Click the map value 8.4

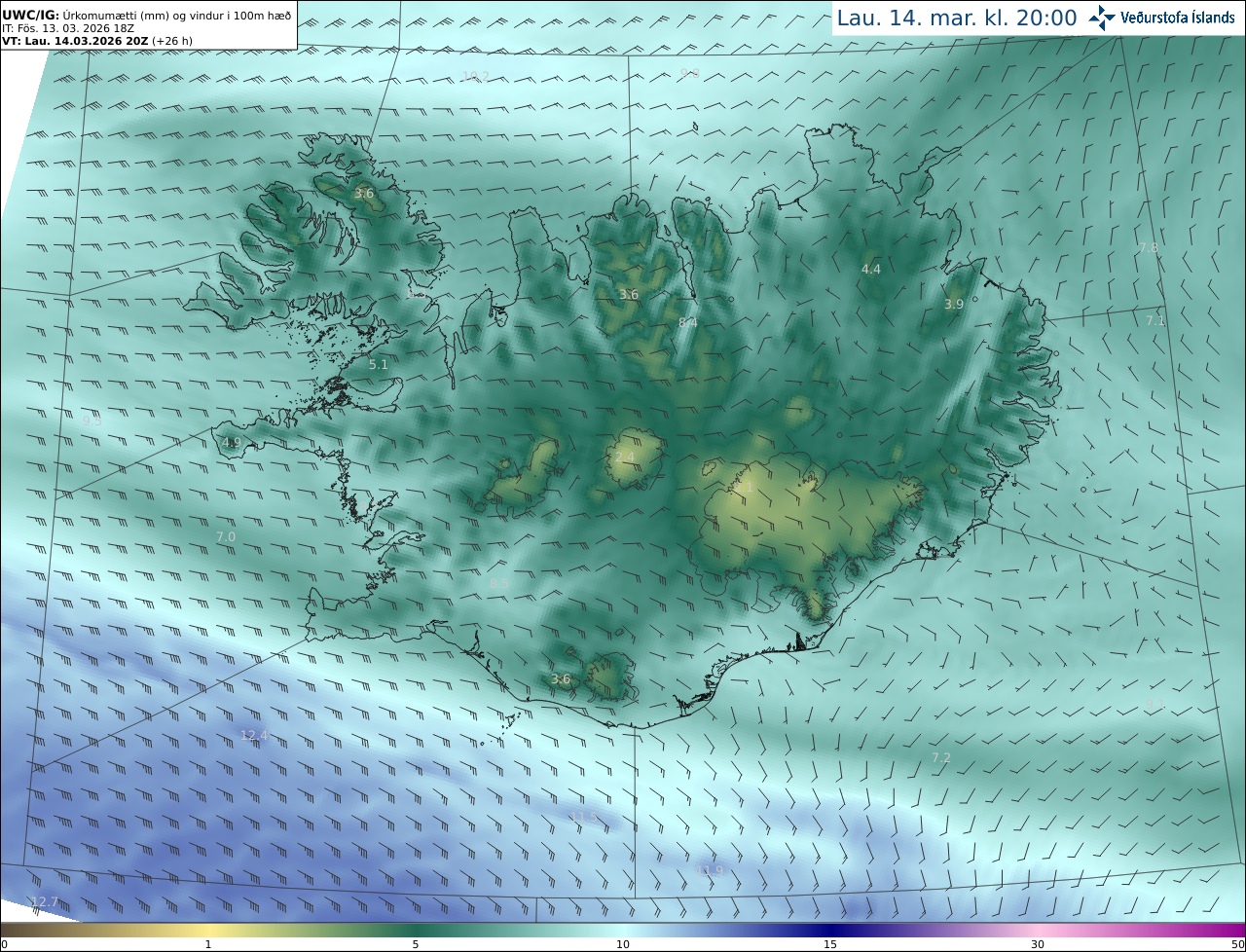[688, 322]
